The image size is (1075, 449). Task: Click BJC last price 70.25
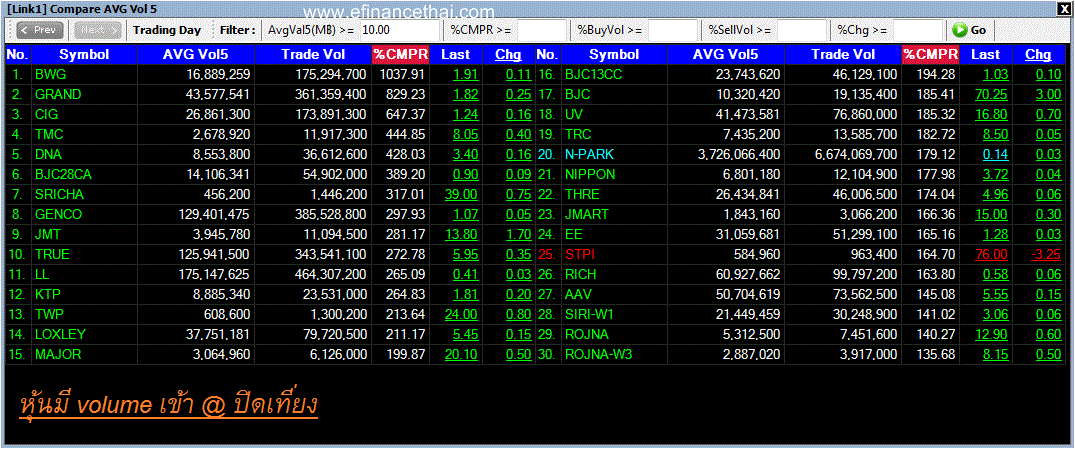point(991,95)
